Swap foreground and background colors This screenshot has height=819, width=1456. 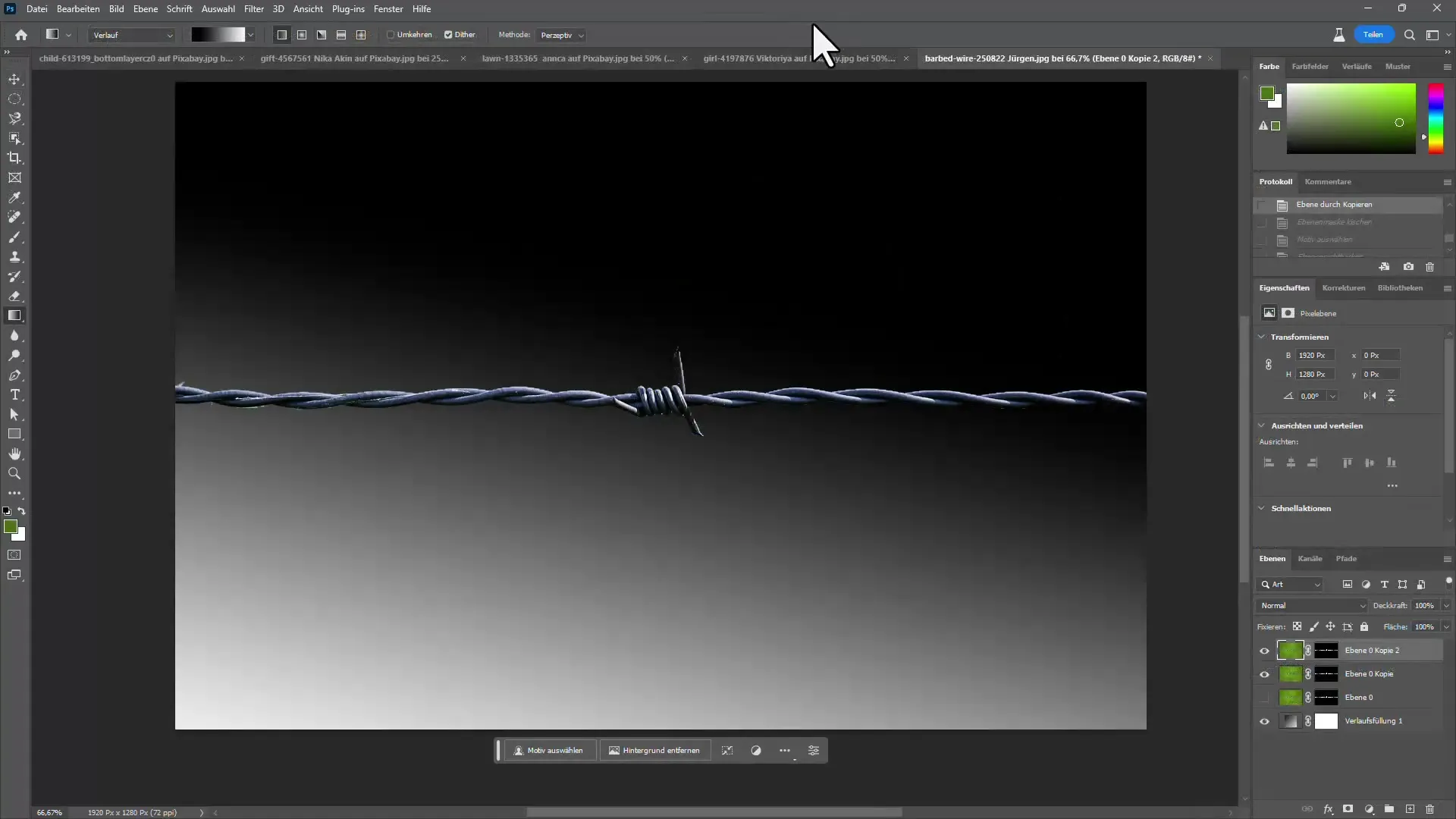tap(21, 511)
